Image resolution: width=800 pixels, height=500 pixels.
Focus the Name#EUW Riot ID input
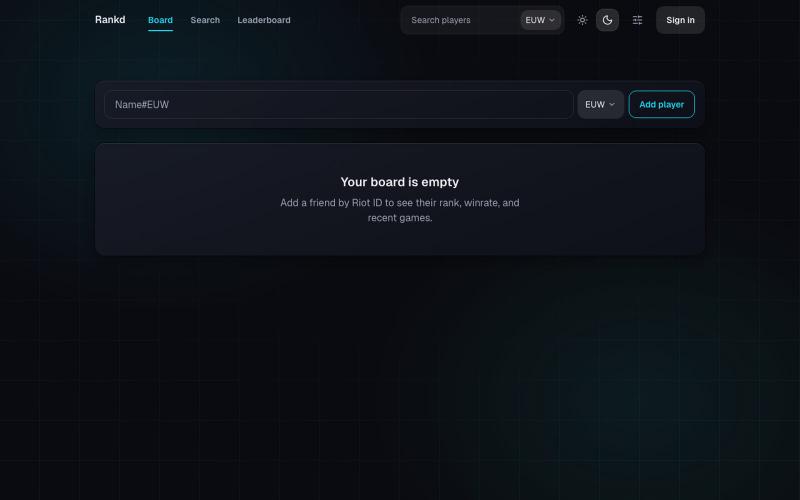click(339, 104)
